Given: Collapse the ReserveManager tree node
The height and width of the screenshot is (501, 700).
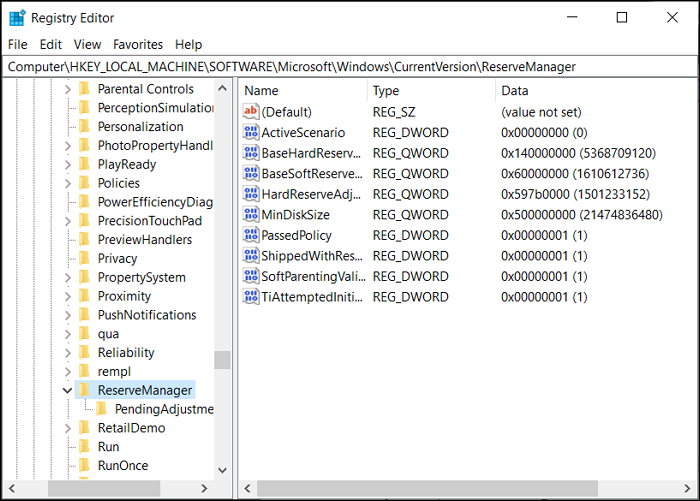Looking at the screenshot, I should click(x=67, y=390).
